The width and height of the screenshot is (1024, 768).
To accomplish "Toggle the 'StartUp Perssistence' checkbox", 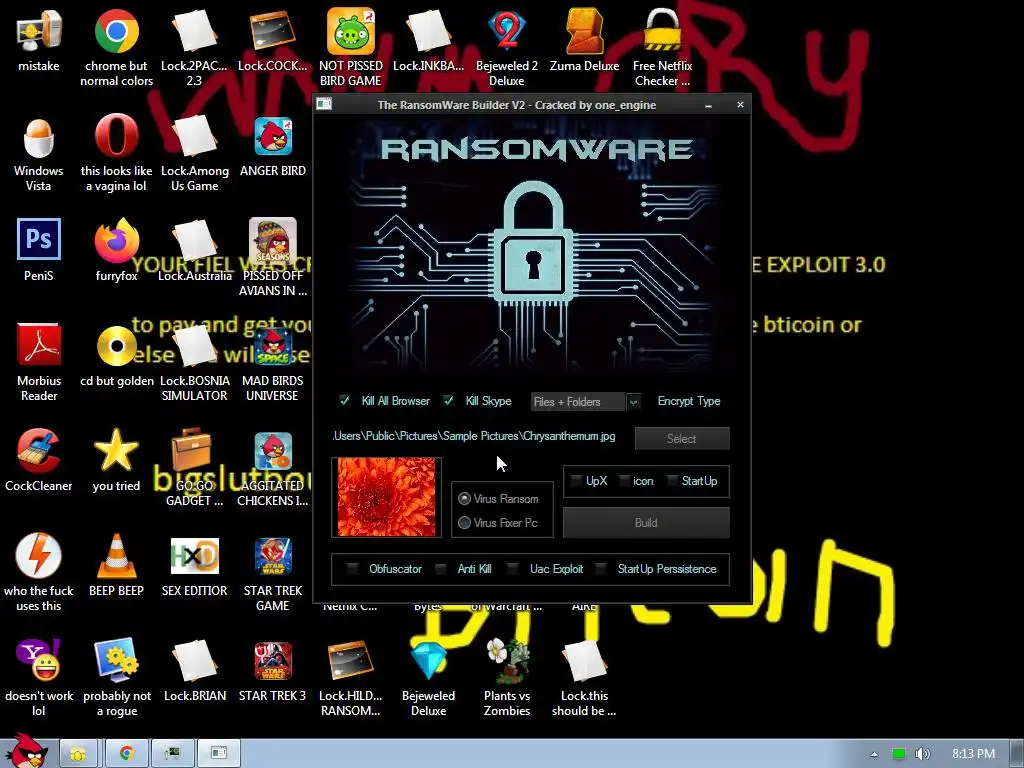I will pos(601,569).
